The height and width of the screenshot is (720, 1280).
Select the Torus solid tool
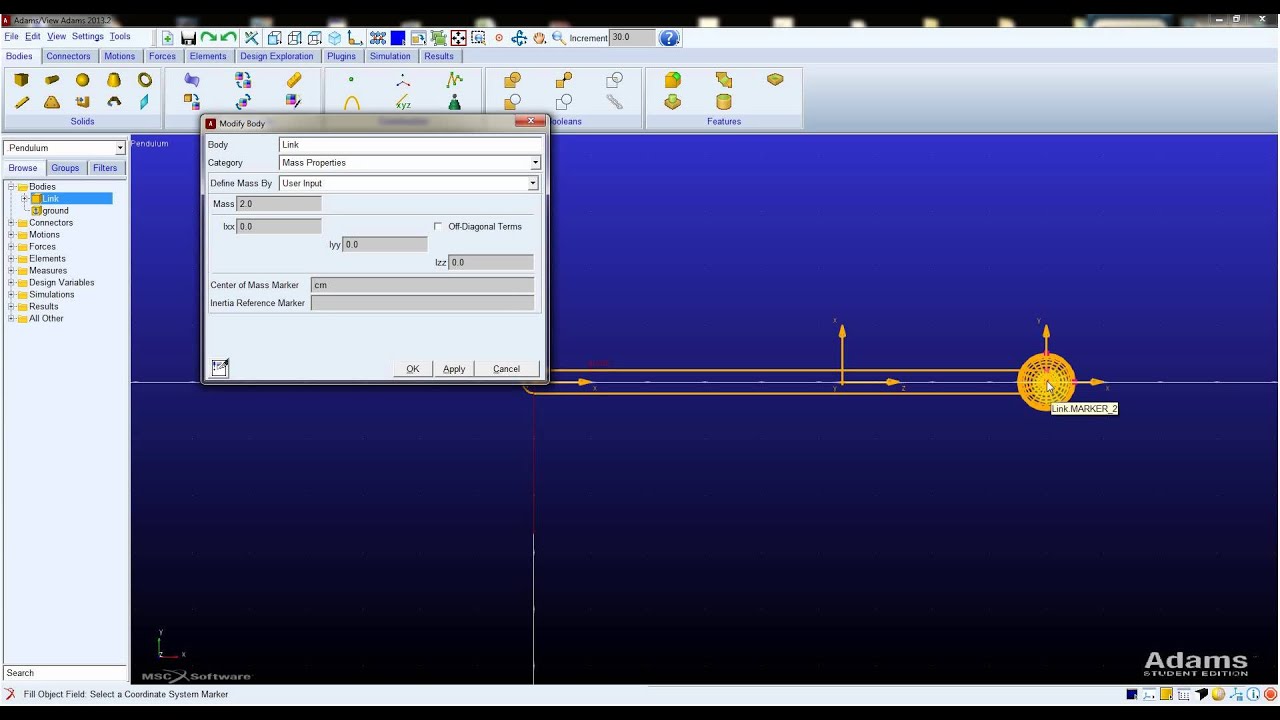pyautogui.click(x=145, y=80)
